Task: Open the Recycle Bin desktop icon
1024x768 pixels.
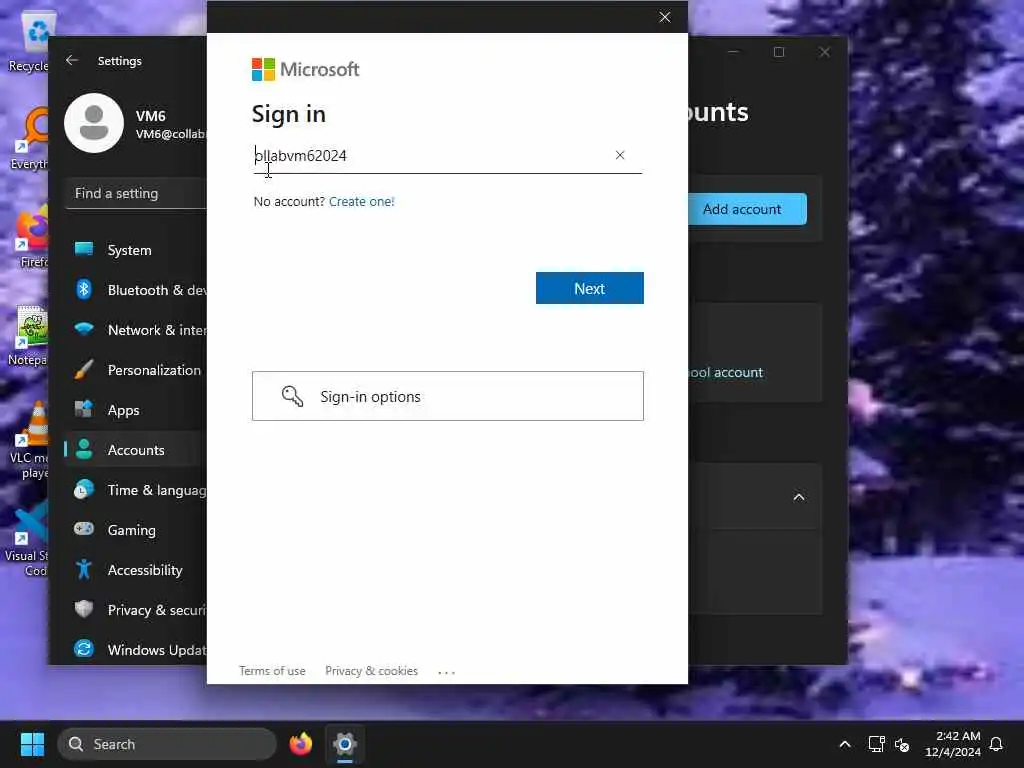Action: tap(29, 42)
